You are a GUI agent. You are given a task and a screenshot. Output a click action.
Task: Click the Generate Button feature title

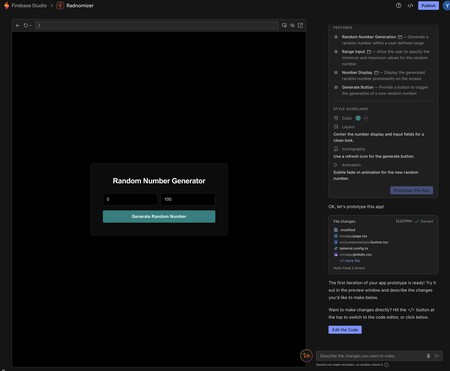358,87
